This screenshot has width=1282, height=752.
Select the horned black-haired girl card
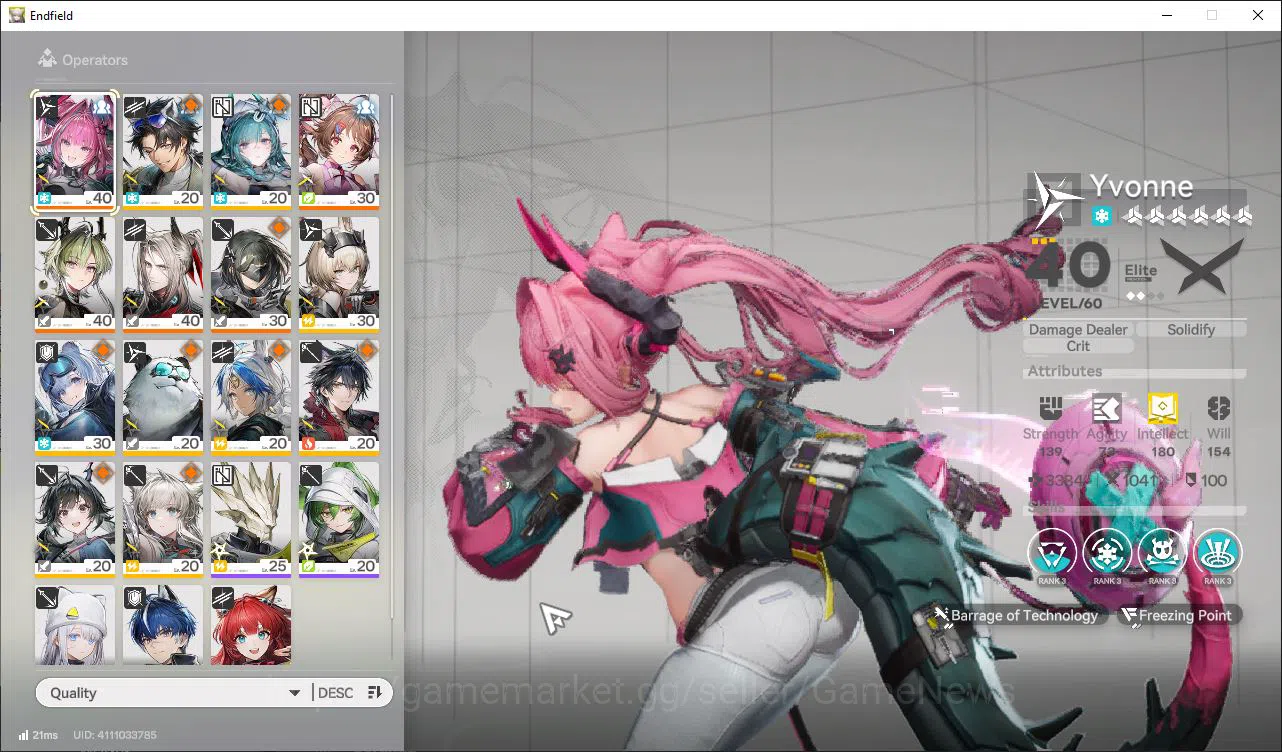(x=75, y=520)
